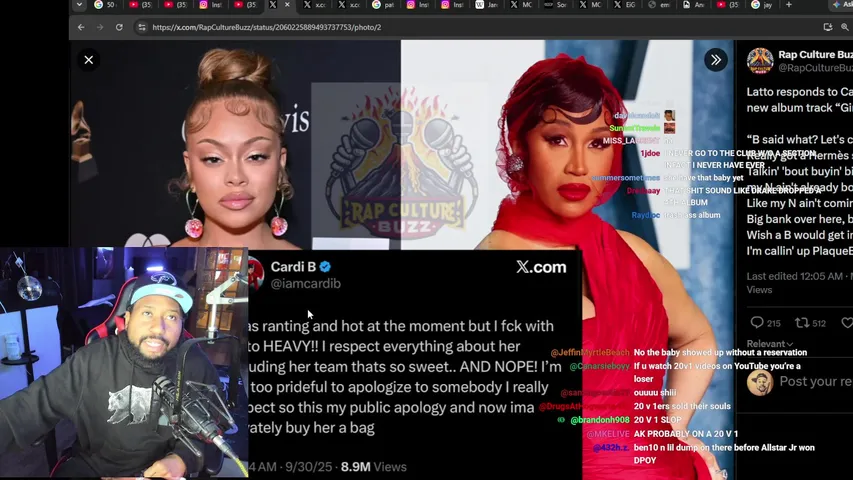Click @JeffinMyrtleBeach chat username
The height and width of the screenshot is (480, 853).
click(590, 353)
